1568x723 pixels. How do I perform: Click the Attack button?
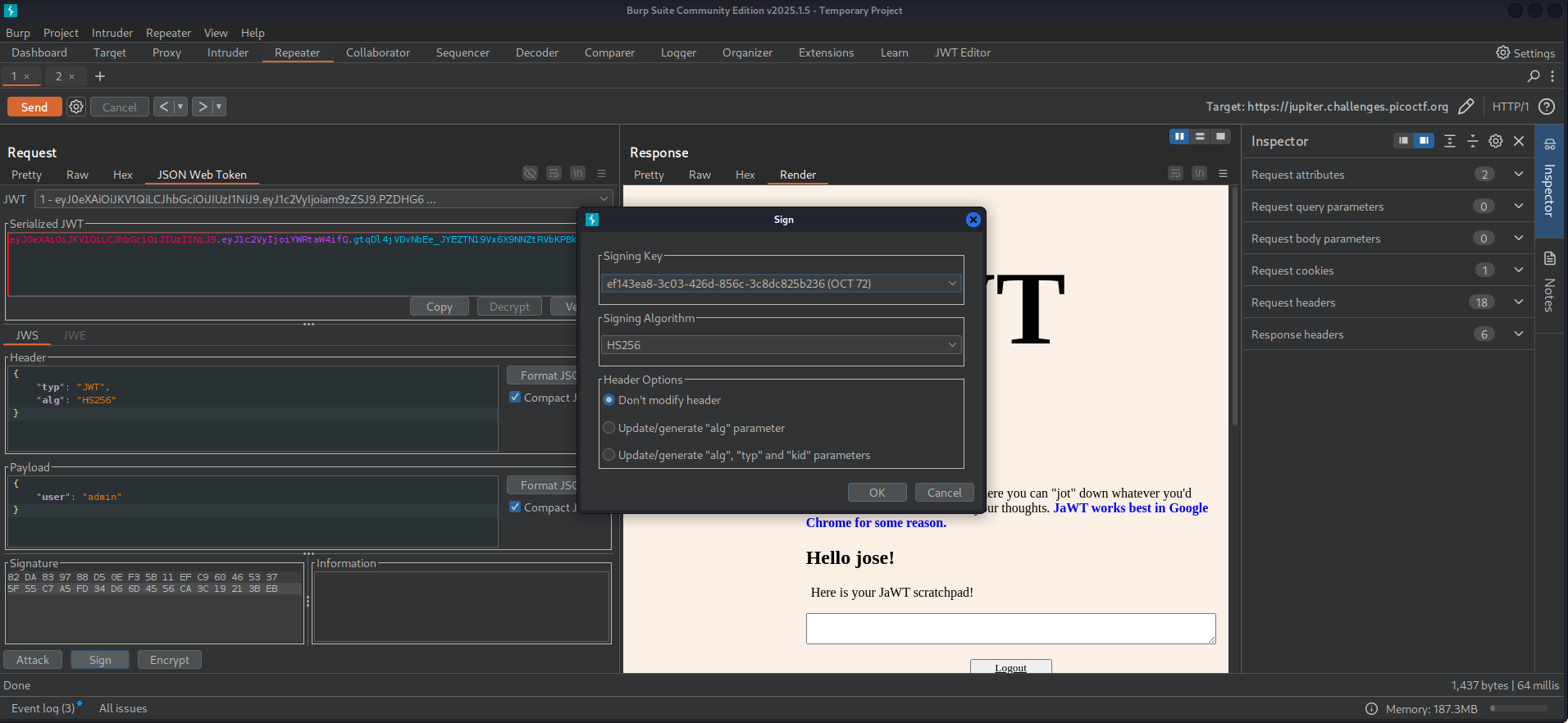(x=33, y=660)
